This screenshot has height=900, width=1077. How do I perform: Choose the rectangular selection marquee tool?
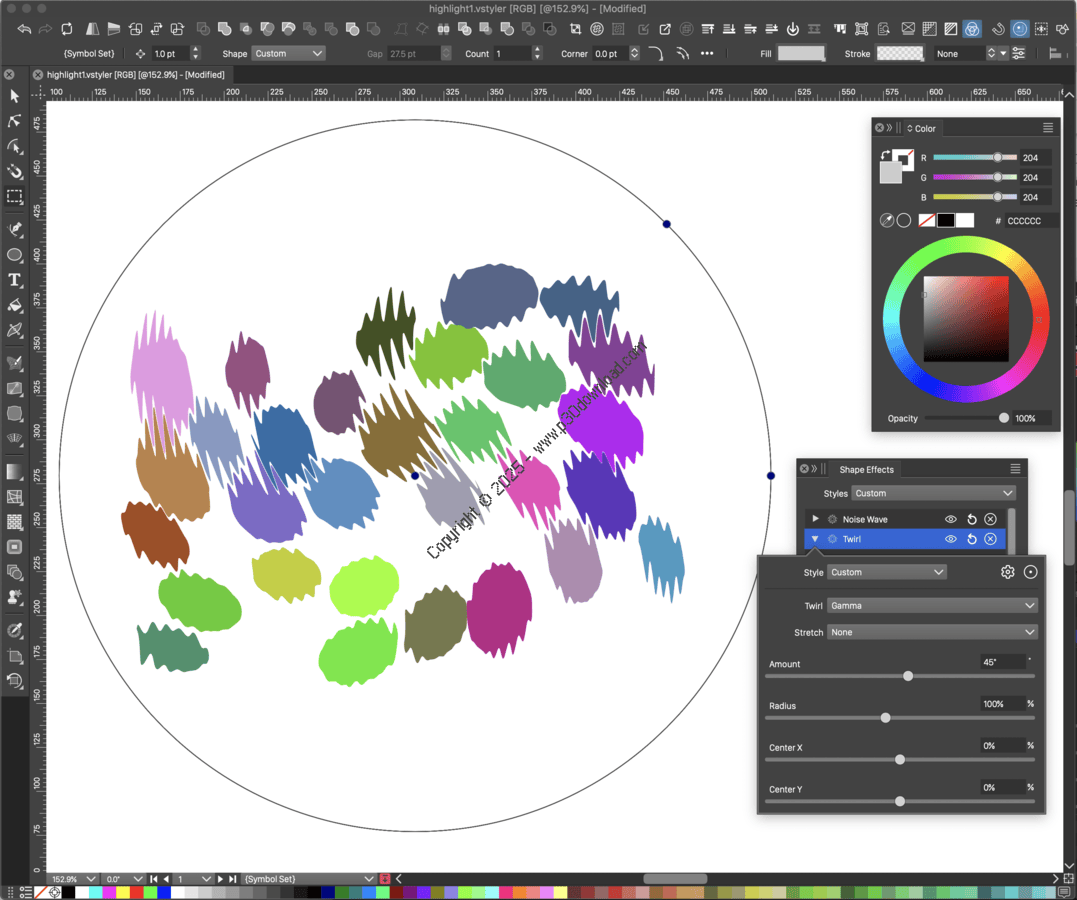tap(15, 197)
